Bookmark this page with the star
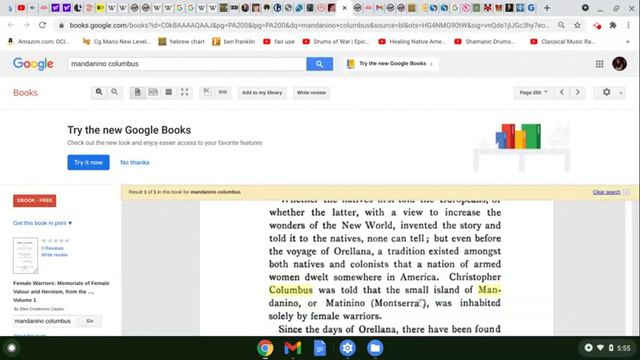This screenshot has height=360, width=640. (x=577, y=25)
